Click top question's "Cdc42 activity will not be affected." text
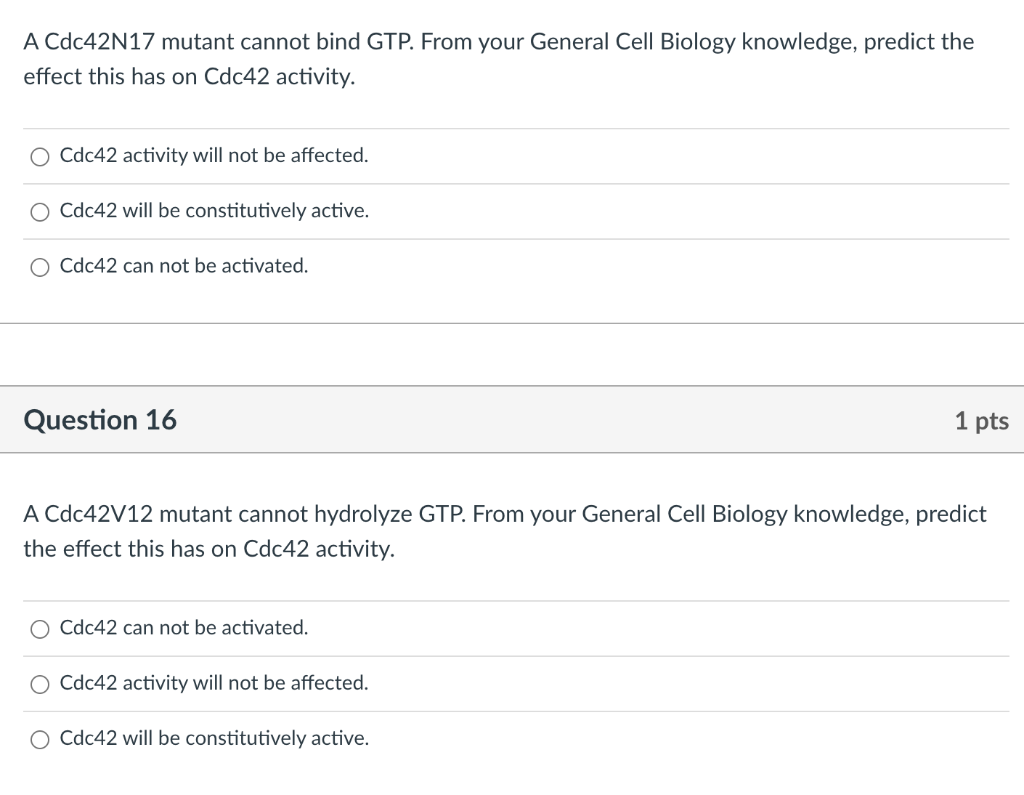The width and height of the screenshot is (1024, 795). tap(214, 156)
